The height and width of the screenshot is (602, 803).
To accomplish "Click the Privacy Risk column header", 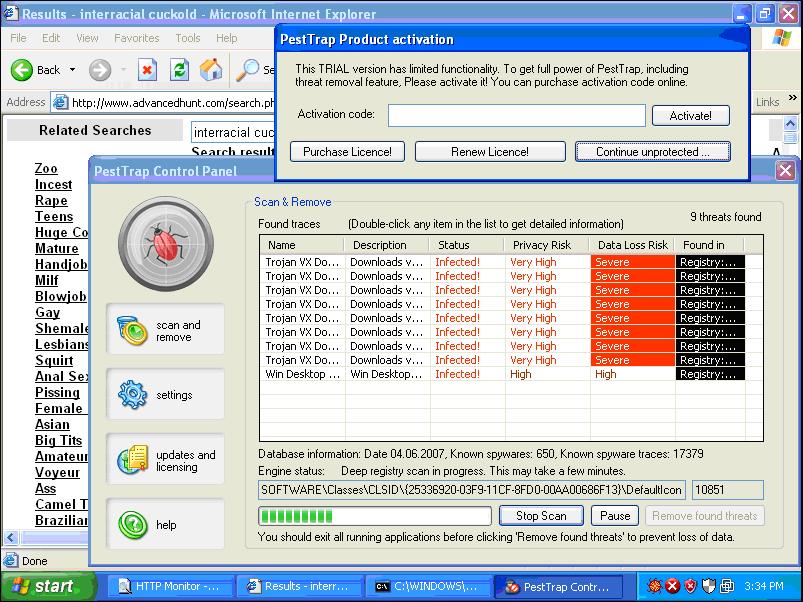I will (x=547, y=245).
